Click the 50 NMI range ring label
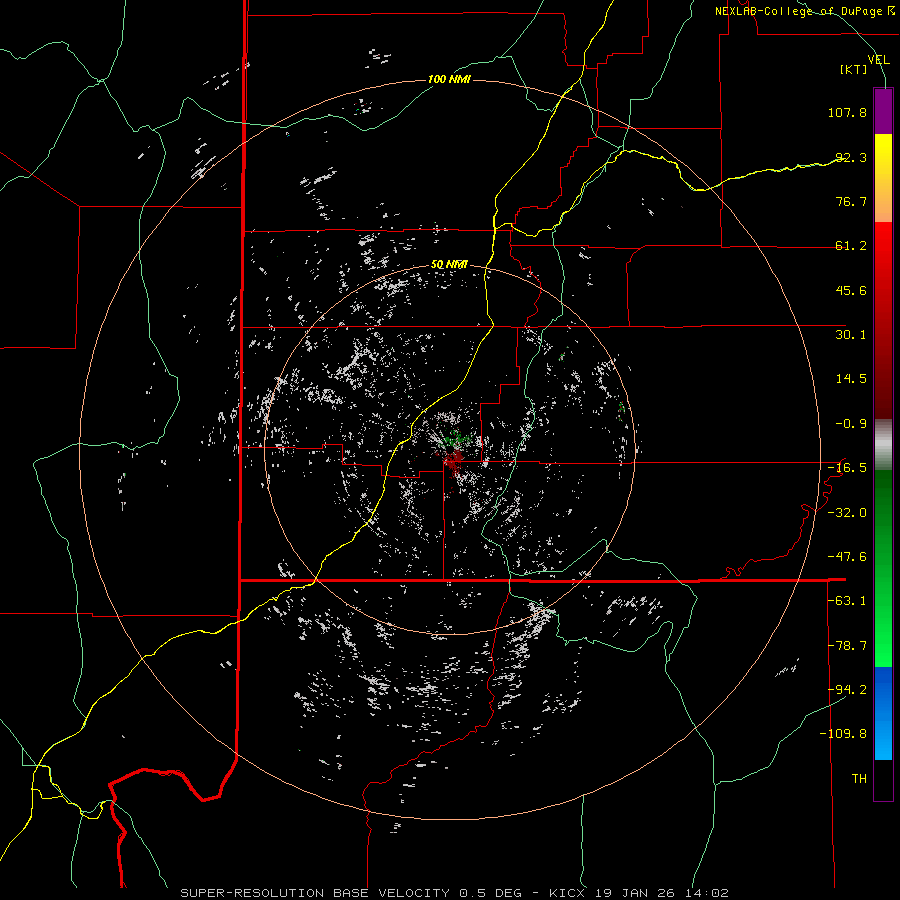This screenshot has height=900, width=900. [x=449, y=264]
